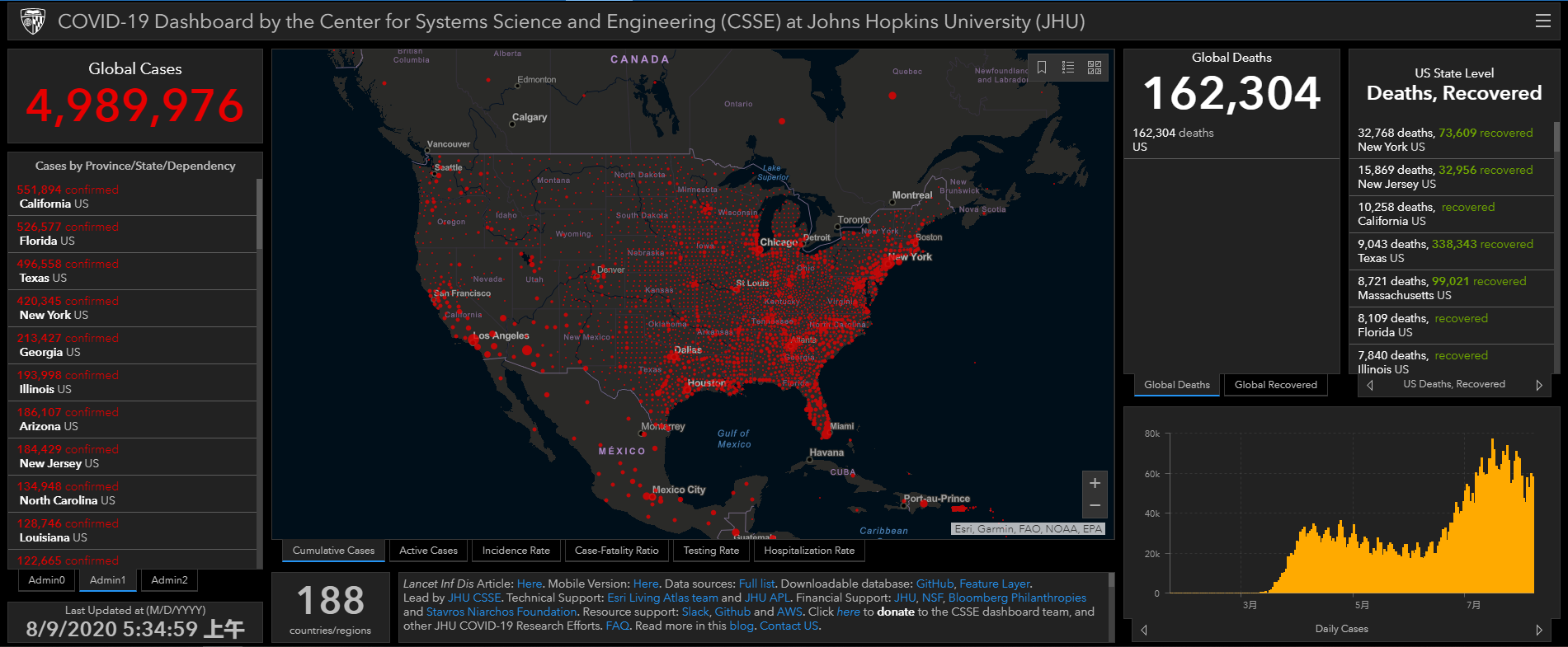Select Arizona US in the cases list

[x=132, y=420]
